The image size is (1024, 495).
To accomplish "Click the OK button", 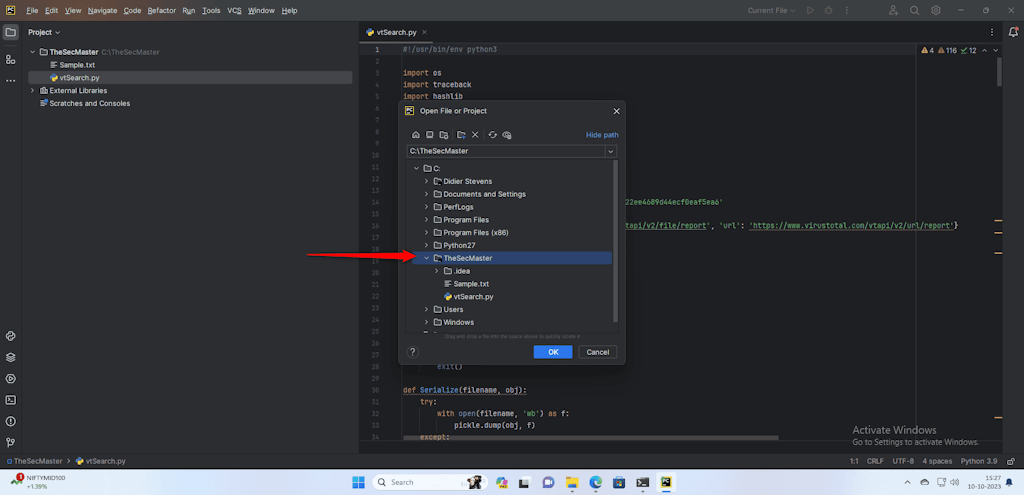I will coord(552,352).
